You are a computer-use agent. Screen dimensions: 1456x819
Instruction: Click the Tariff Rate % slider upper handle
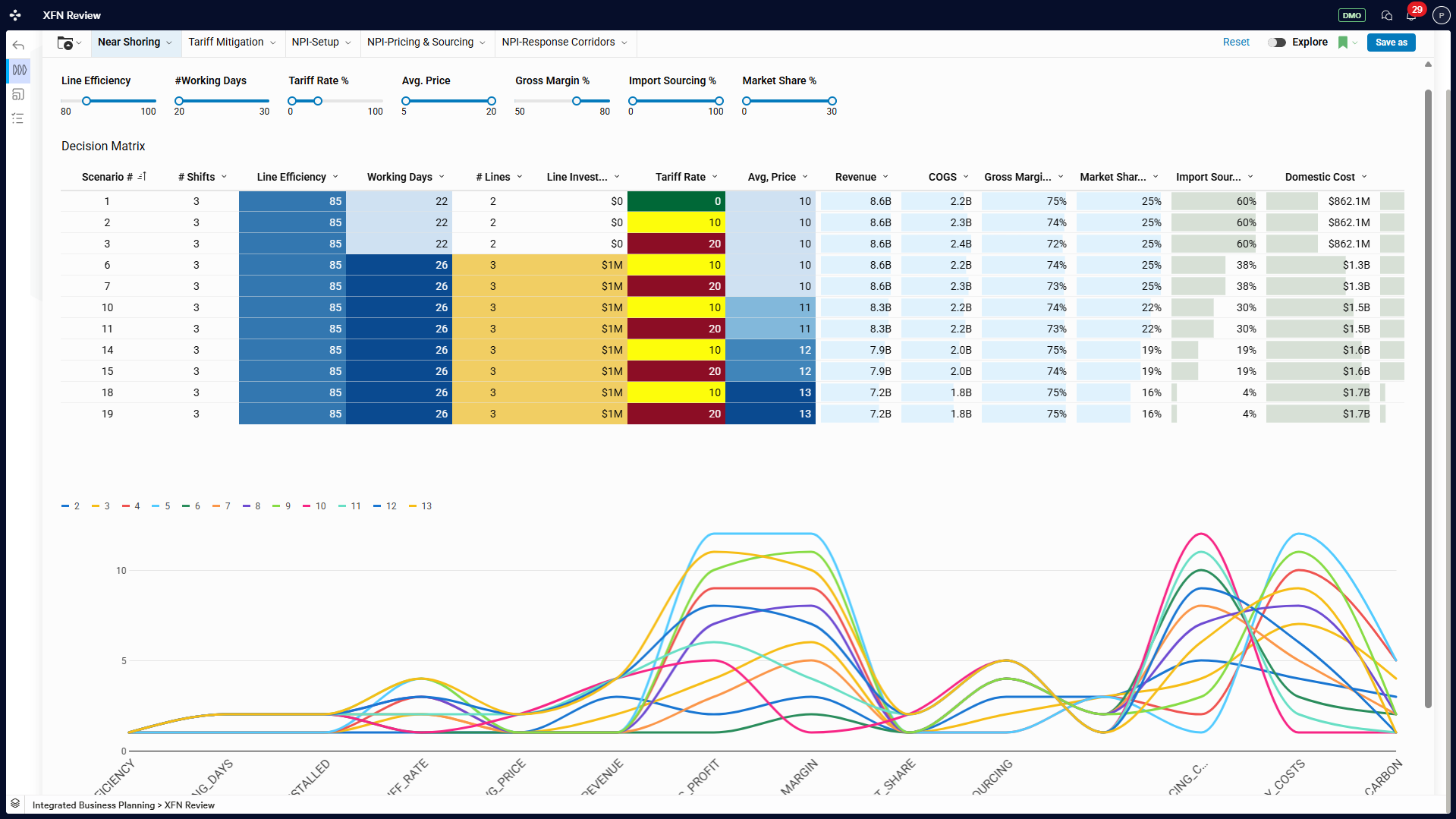click(x=318, y=101)
